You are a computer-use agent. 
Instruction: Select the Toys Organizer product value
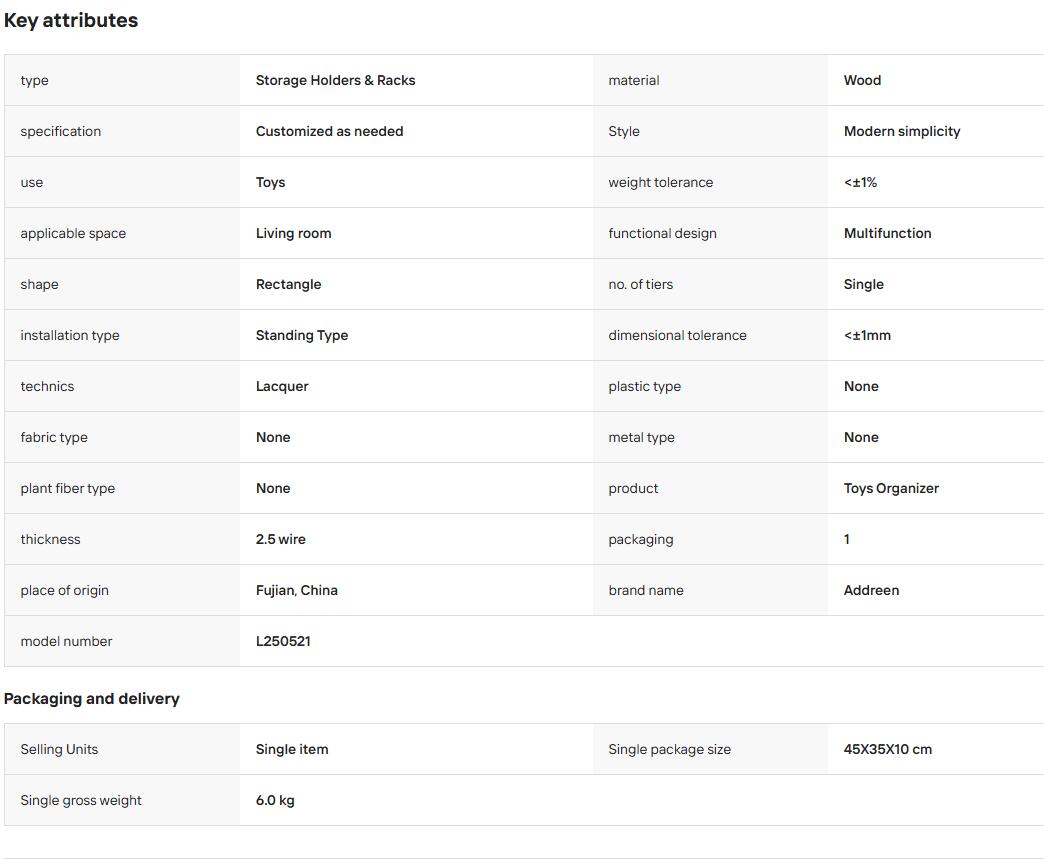coord(891,489)
